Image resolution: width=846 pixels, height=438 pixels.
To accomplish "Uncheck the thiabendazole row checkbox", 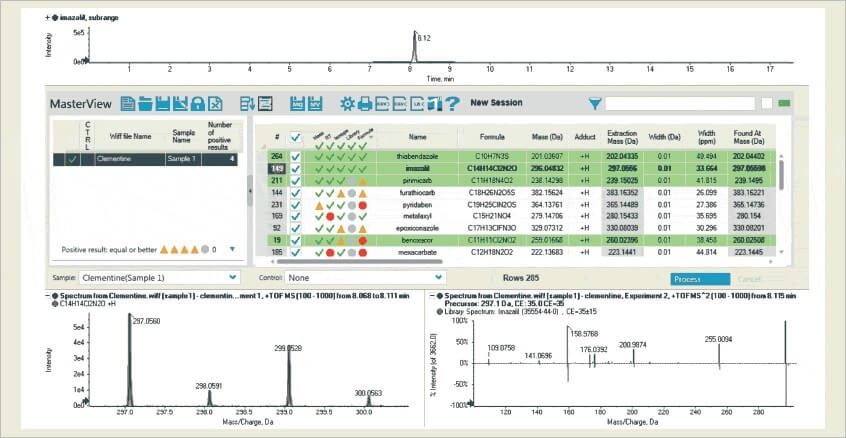I will 294,156.
